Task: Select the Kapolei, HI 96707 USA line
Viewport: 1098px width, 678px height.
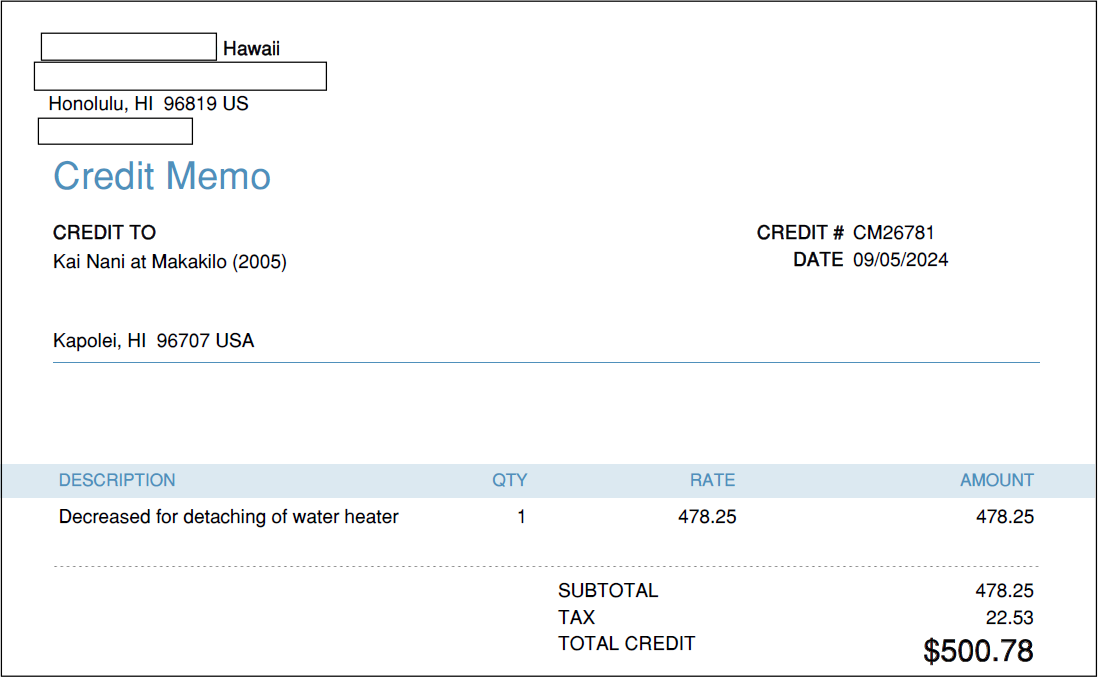Action: (x=153, y=341)
